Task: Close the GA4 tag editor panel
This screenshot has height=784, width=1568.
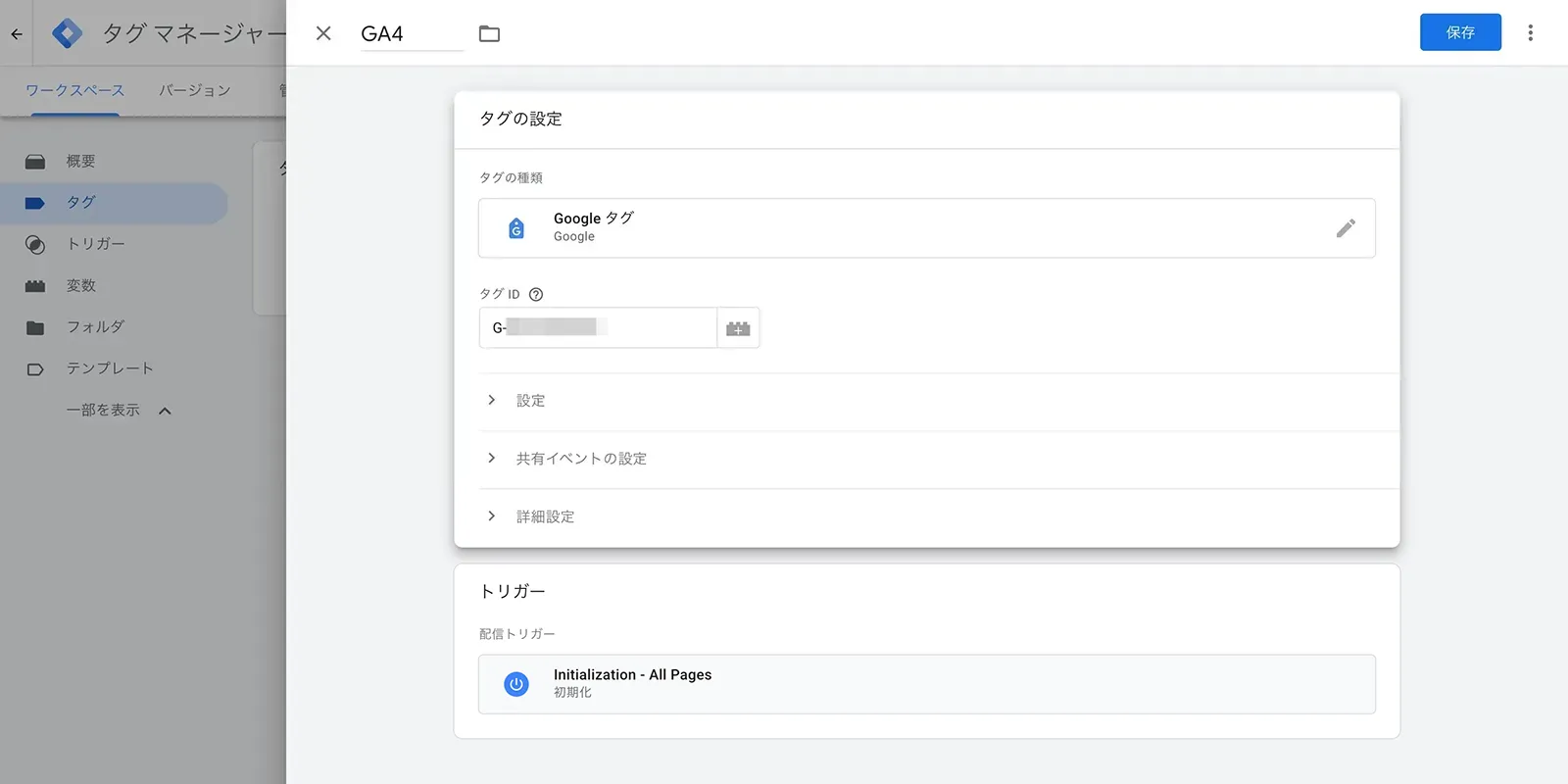Action: (323, 33)
